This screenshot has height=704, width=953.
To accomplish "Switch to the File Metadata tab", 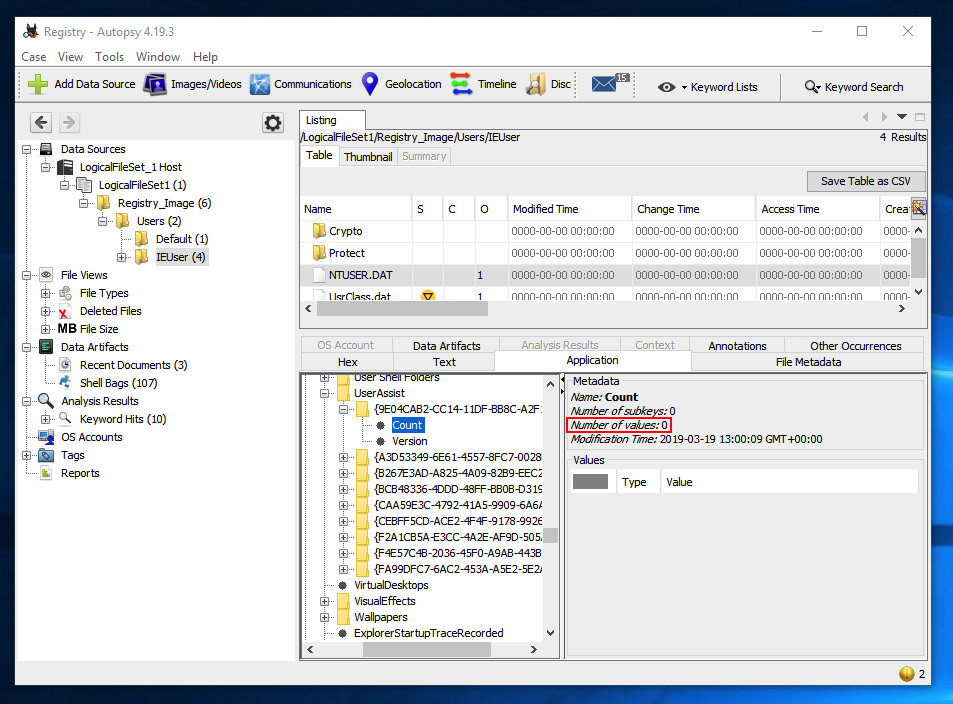I will (x=808, y=362).
